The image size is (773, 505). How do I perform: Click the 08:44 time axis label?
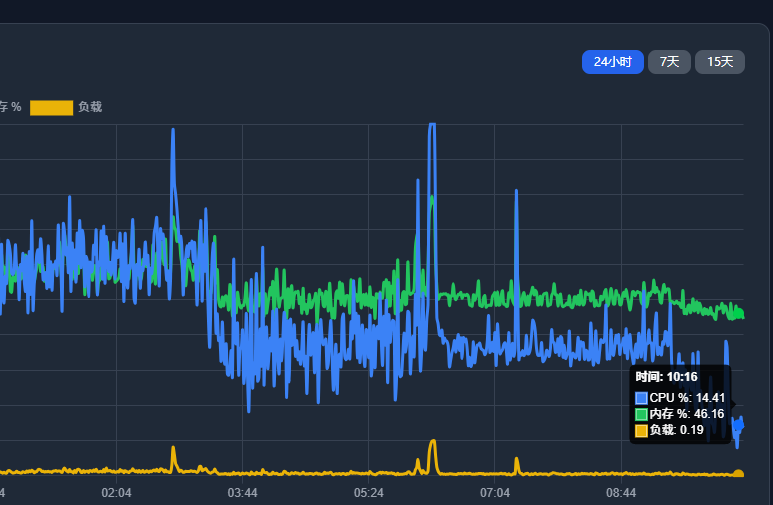pyautogui.click(x=621, y=493)
